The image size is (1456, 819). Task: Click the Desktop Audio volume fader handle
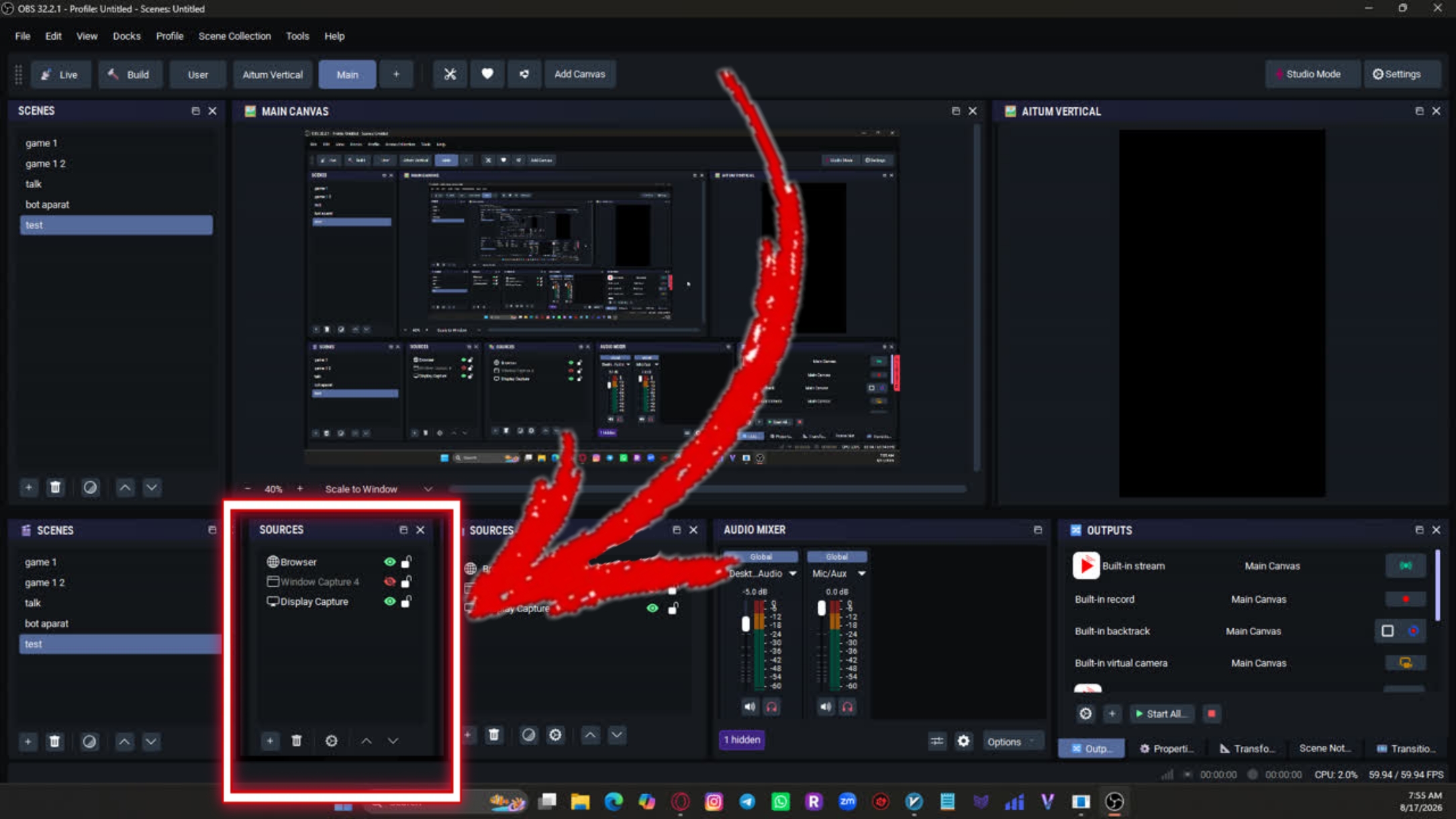click(x=745, y=624)
